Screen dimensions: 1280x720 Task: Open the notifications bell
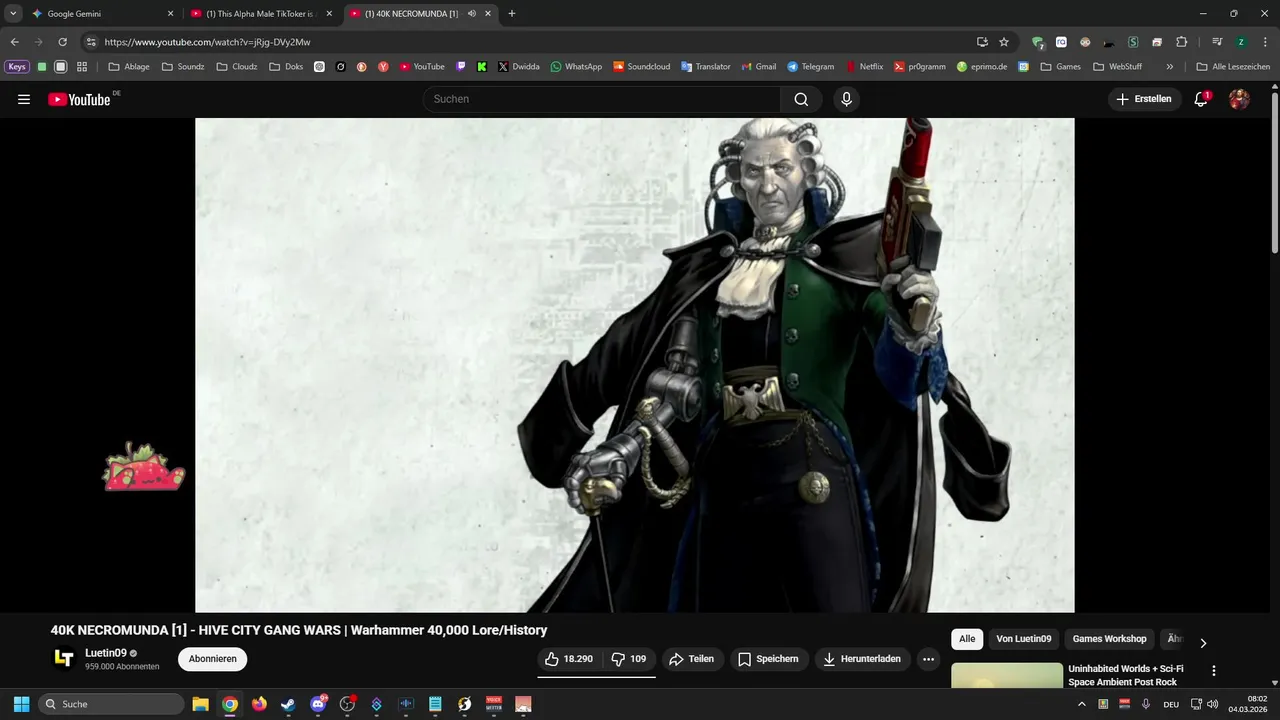click(1201, 99)
